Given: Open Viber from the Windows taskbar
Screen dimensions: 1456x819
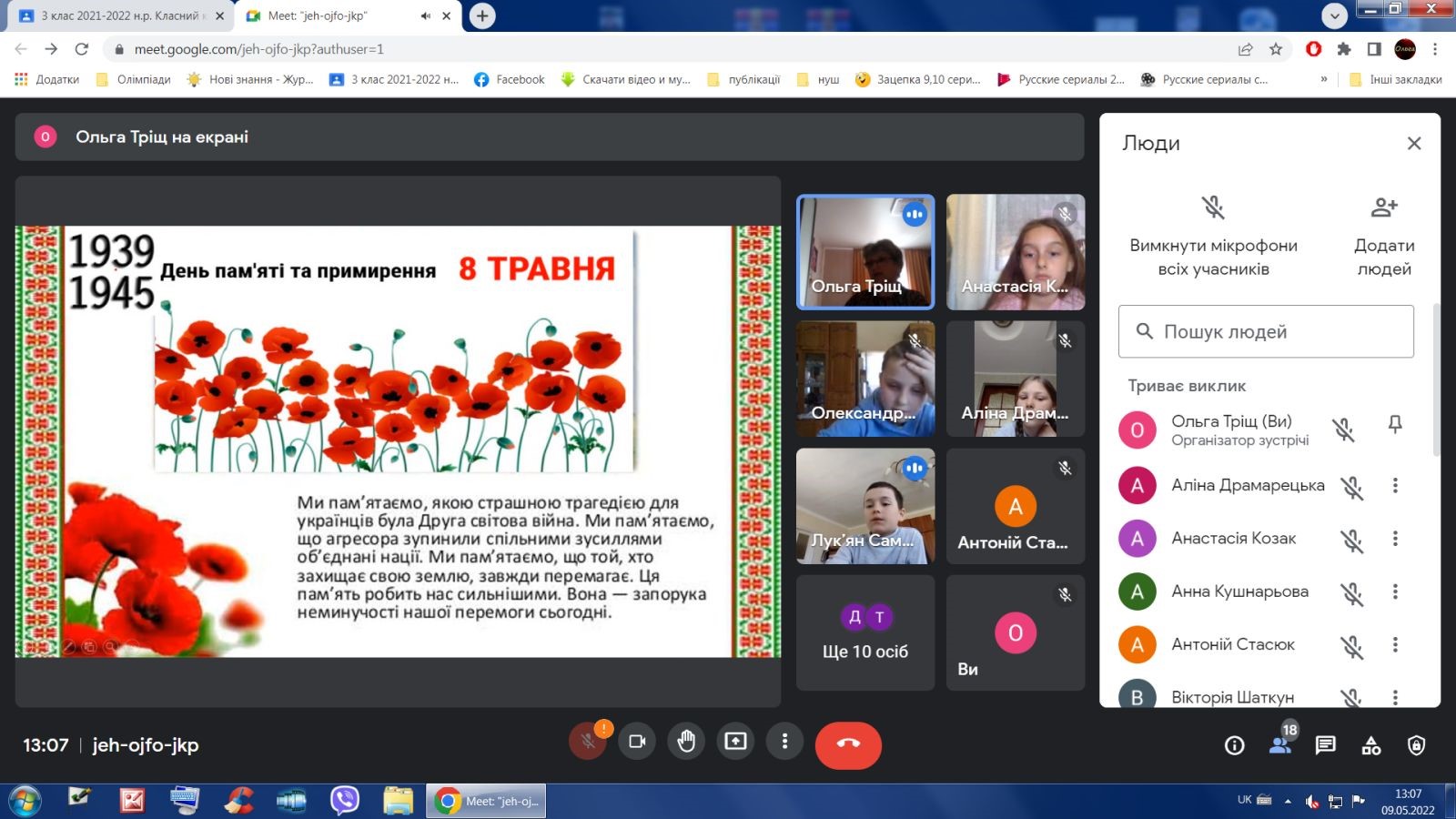Looking at the screenshot, I should pos(345,801).
